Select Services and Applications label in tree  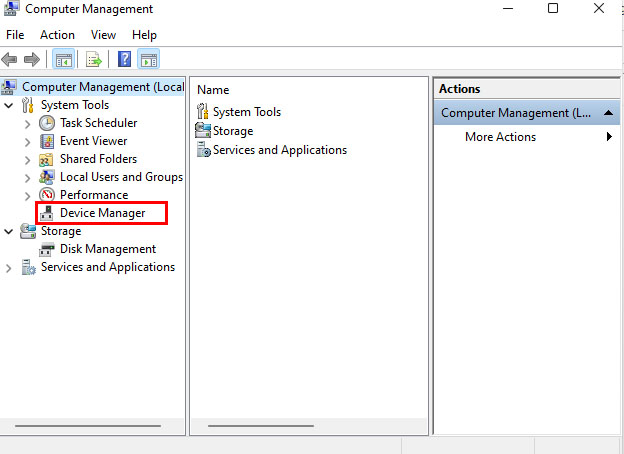108,267
